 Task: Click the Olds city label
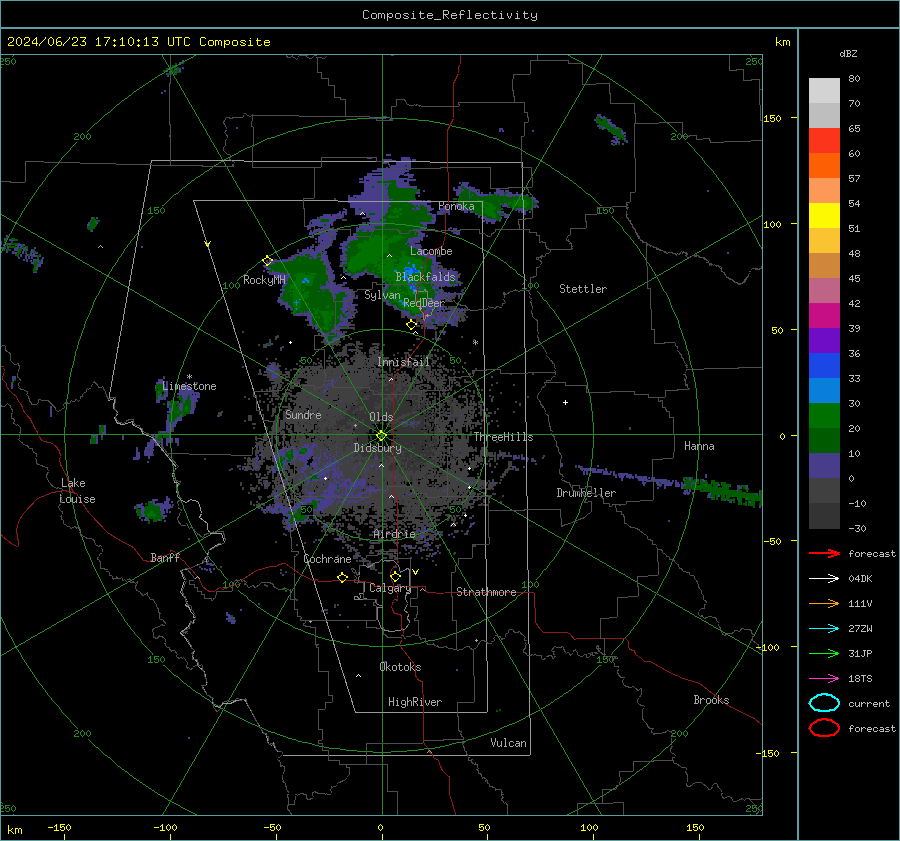(x=381, y=417)
